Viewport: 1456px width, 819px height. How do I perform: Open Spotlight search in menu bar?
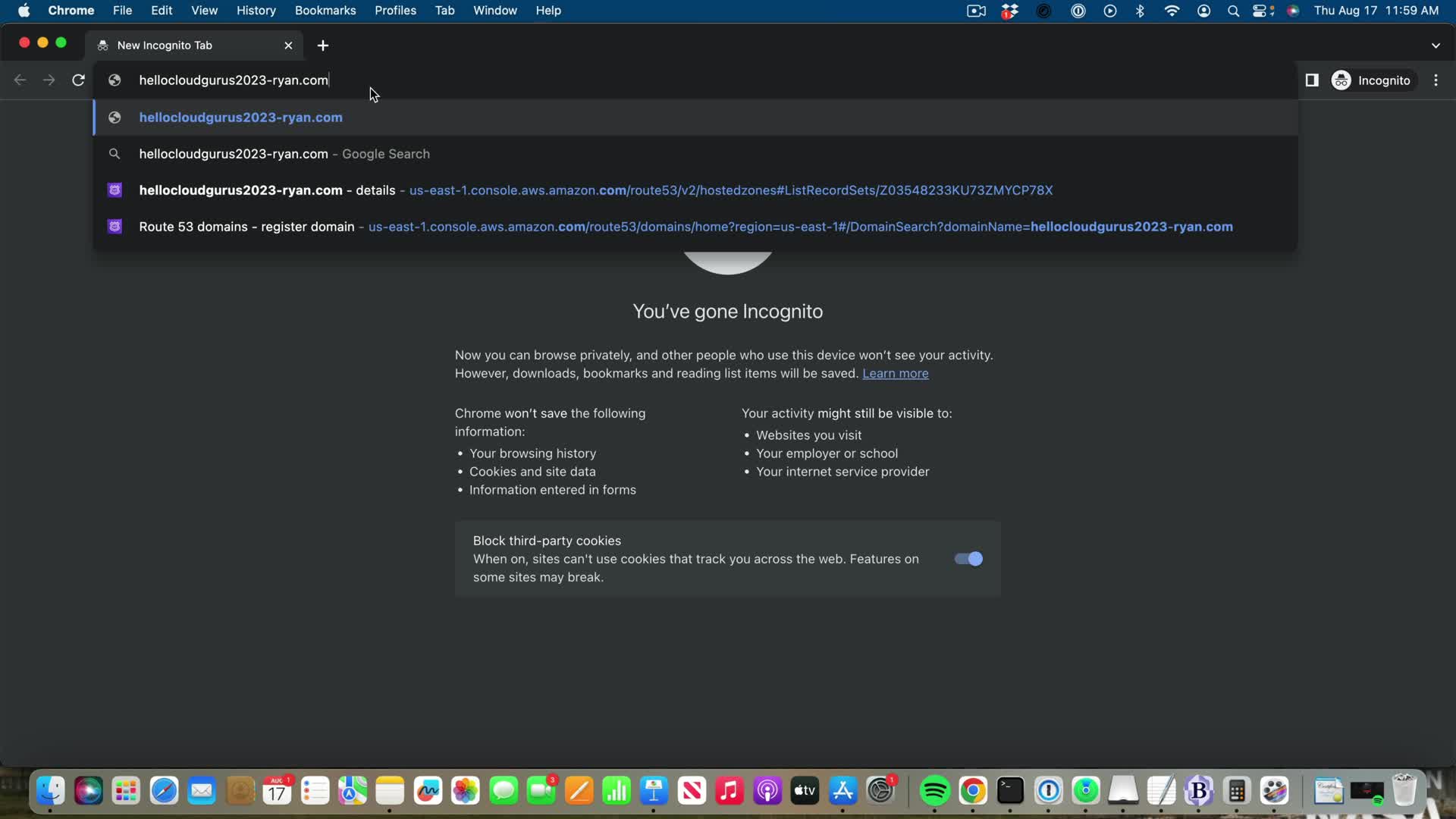point(1234,11)
